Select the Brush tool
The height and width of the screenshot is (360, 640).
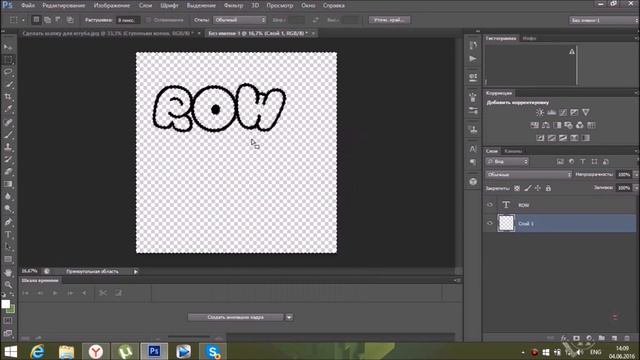(8, 134)
